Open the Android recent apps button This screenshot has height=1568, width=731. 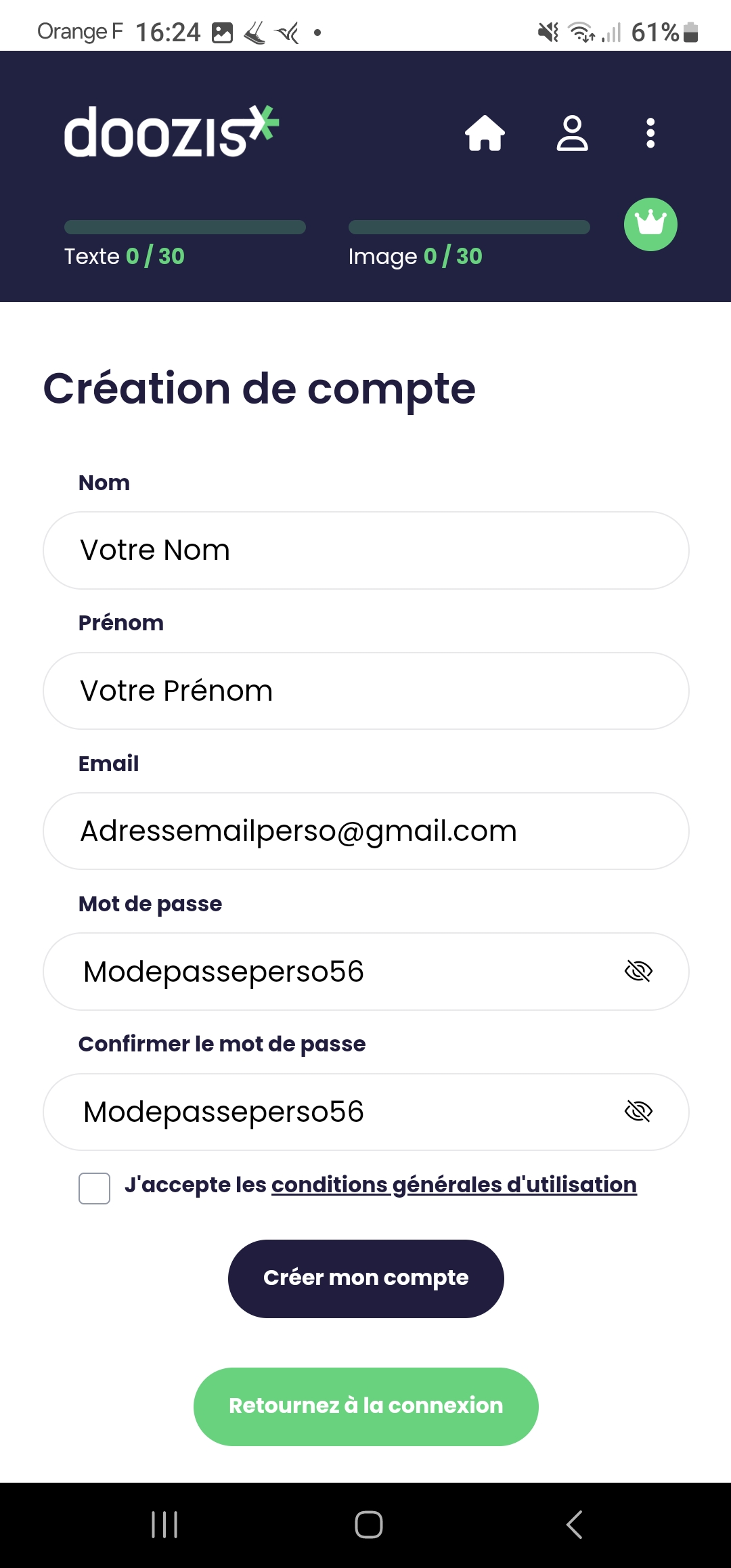point(164,1525)
